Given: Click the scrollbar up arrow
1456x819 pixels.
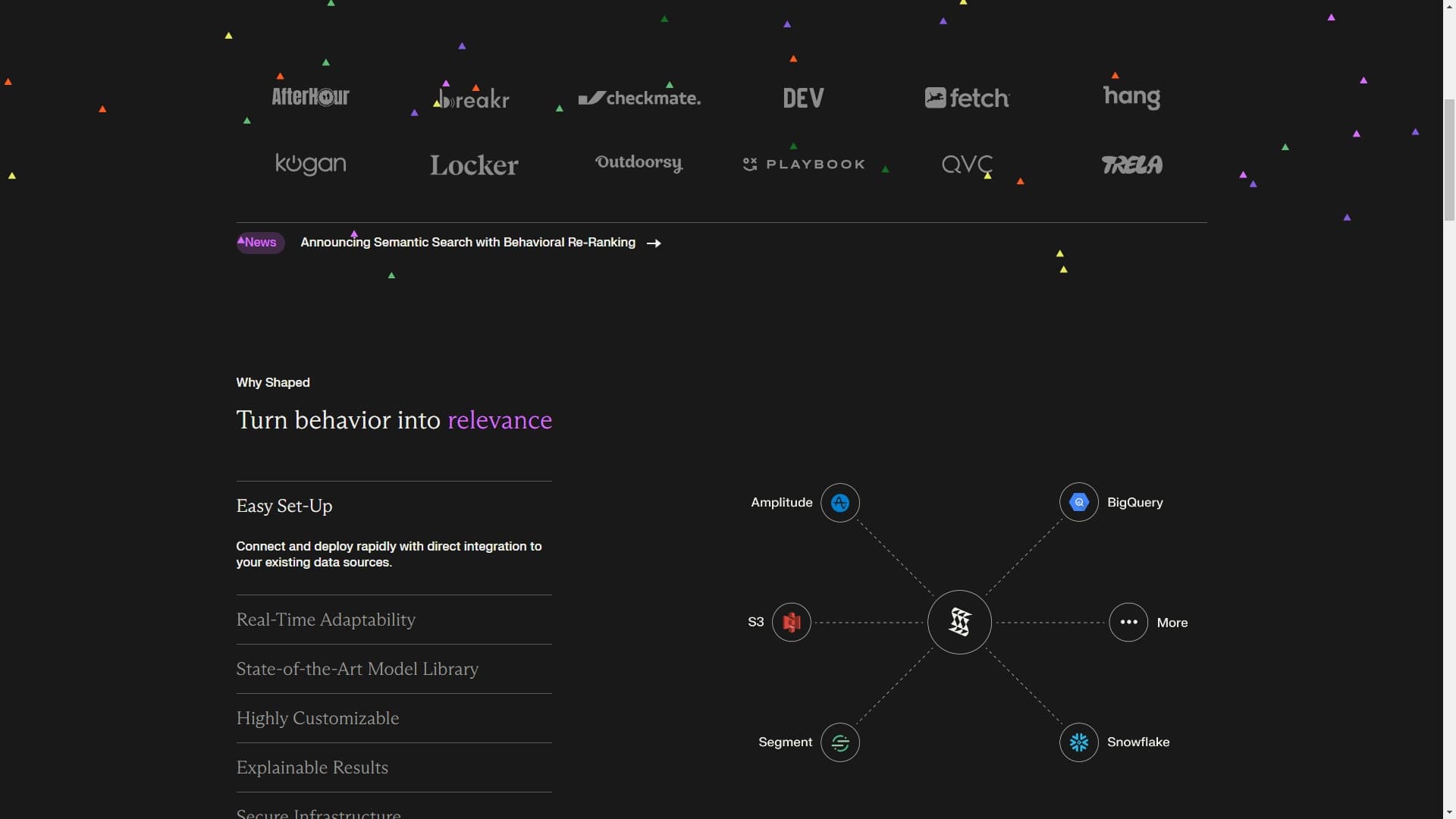Looking at the screenshot, I should coord(1449,6).
